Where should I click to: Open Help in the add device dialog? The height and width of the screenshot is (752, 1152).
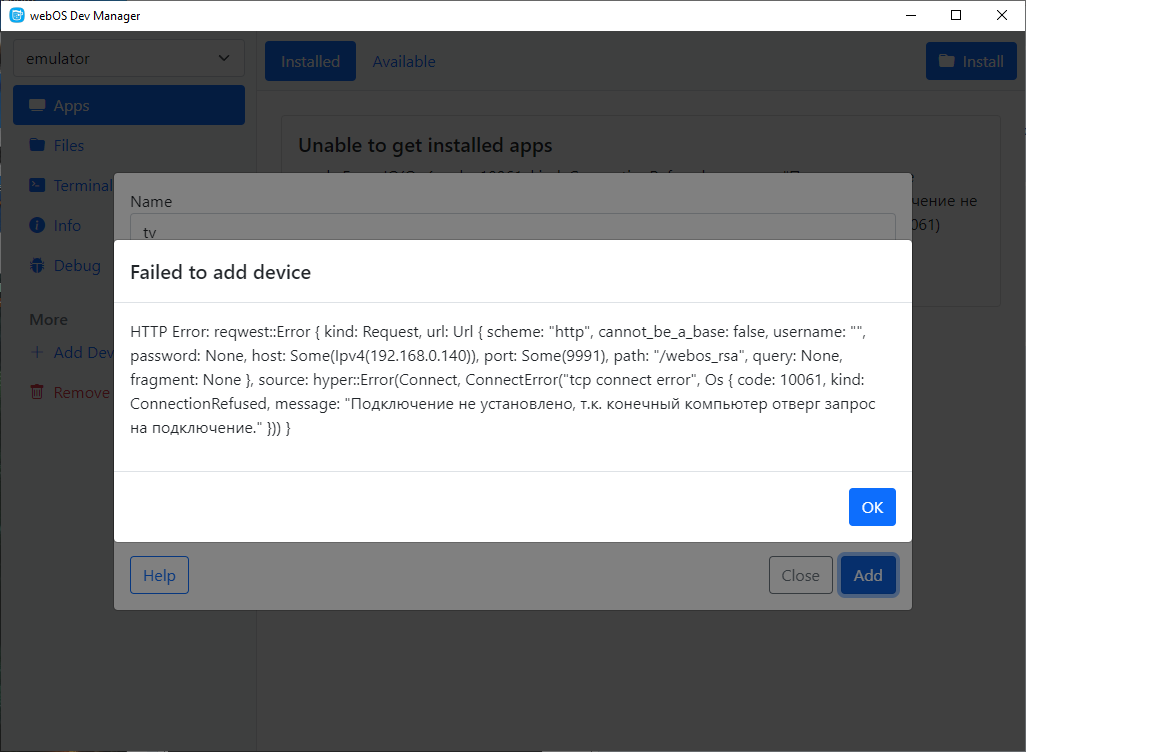point(159,575)
